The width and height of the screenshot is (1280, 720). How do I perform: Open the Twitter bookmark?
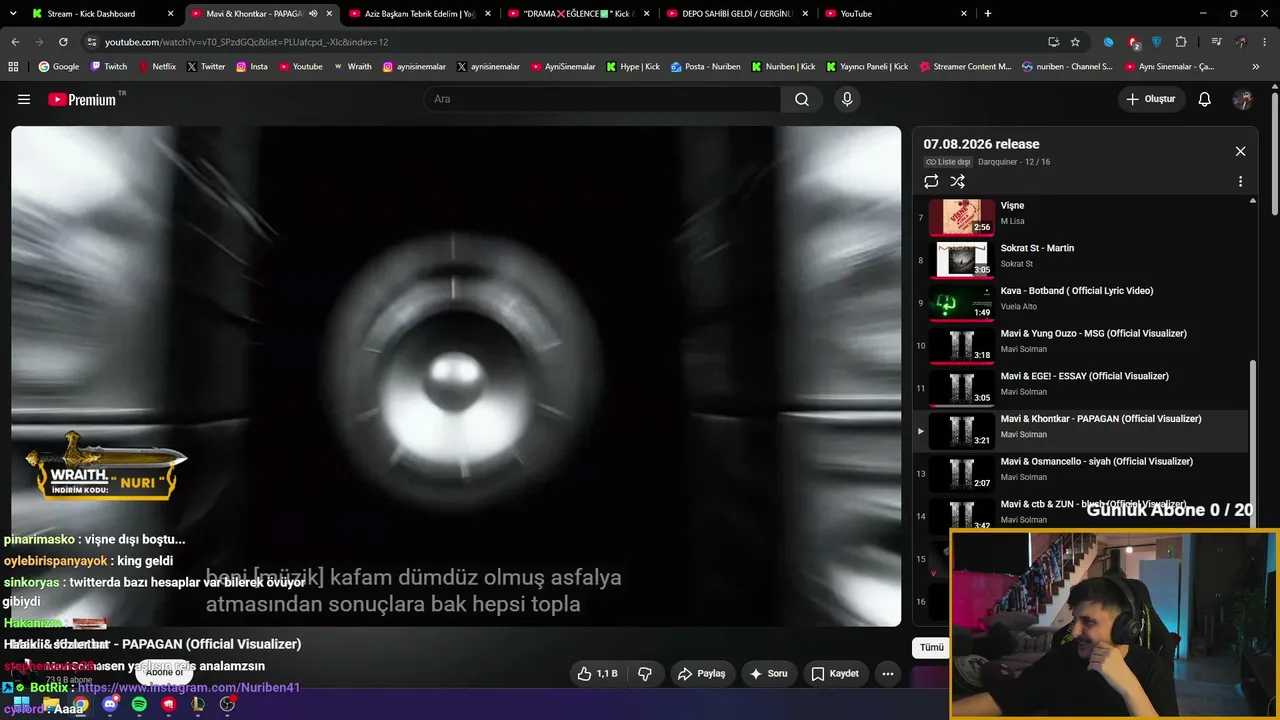coord(206,67)
